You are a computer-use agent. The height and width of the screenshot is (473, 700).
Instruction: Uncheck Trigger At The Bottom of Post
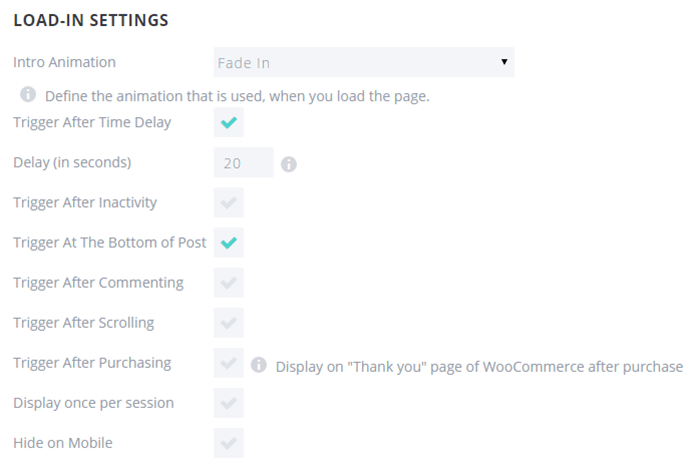tap(229, 242)
